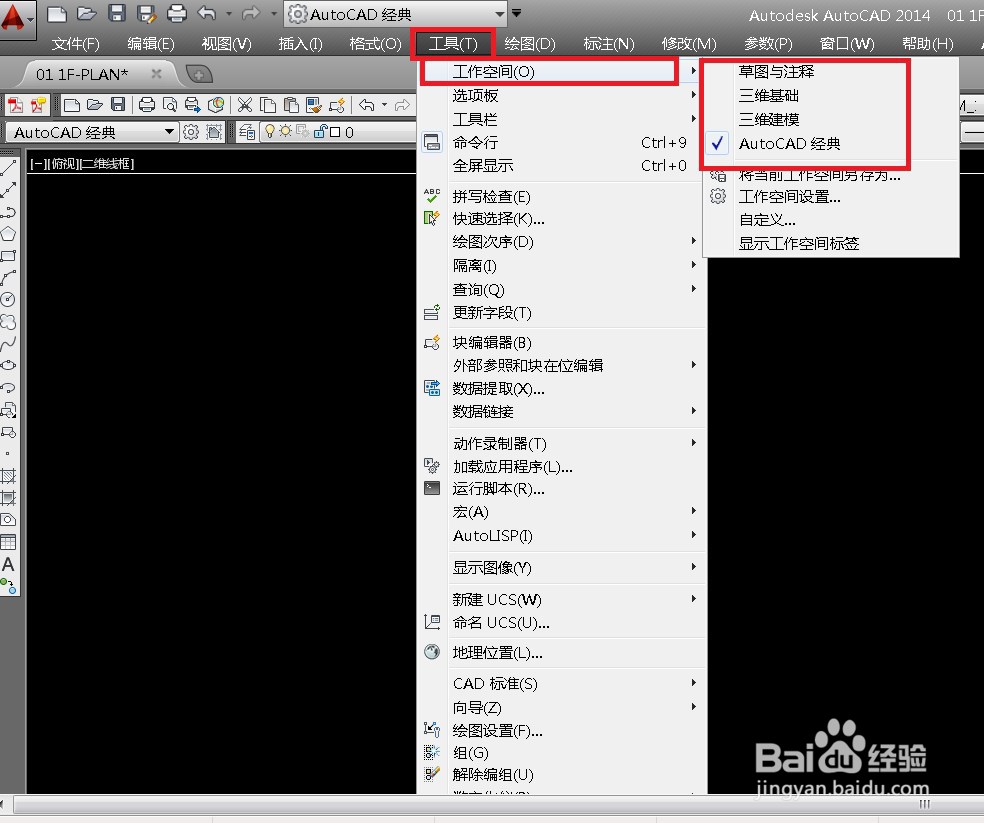Select the Multiline Text A tool
The height and width of the screenshot is (823, 984).
[8, 564]
